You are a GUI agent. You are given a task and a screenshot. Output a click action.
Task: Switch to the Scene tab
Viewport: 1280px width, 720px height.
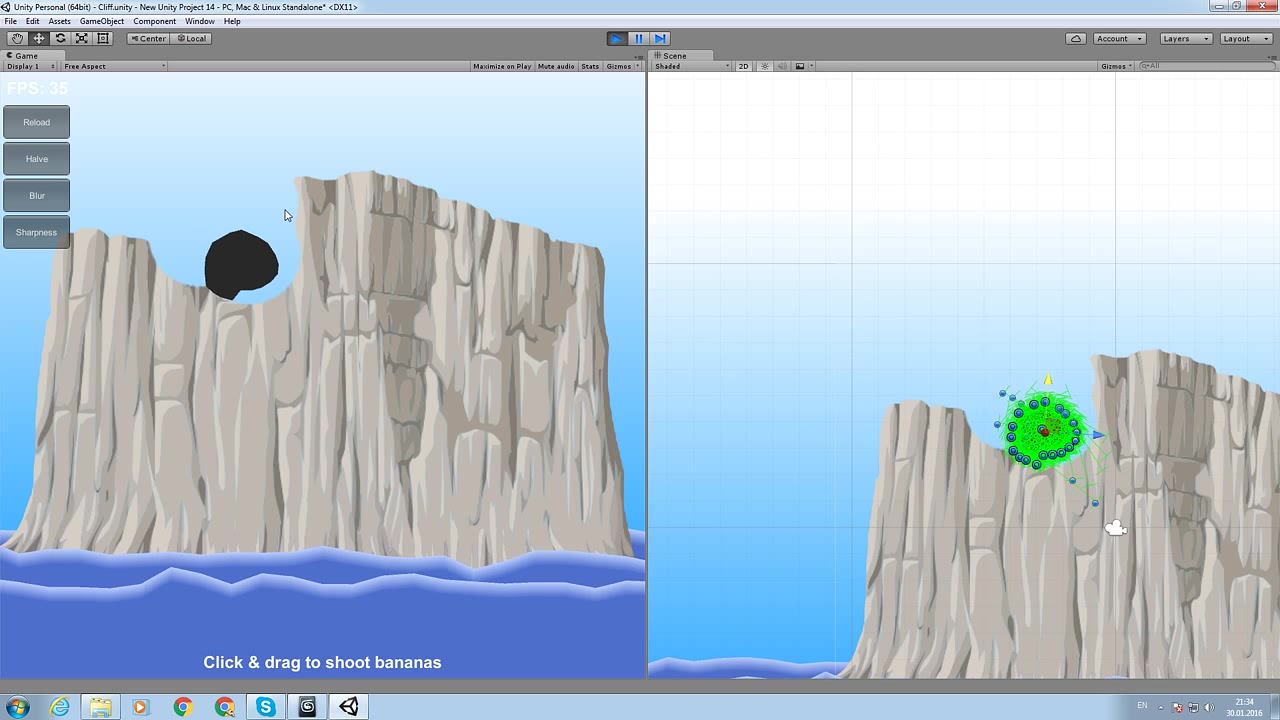tap(671, 56)
